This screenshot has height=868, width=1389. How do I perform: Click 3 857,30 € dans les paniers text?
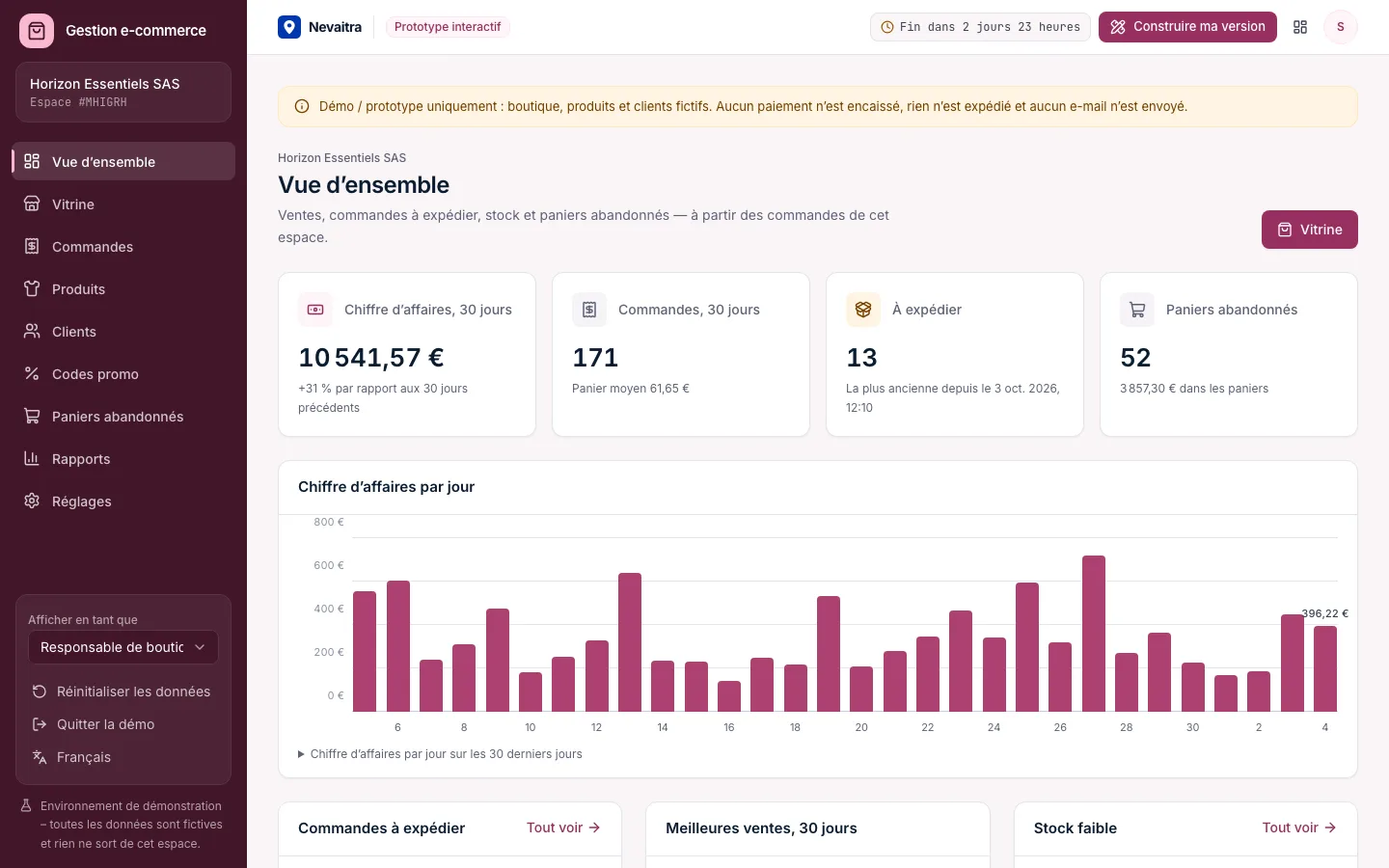coord(1194,389)
